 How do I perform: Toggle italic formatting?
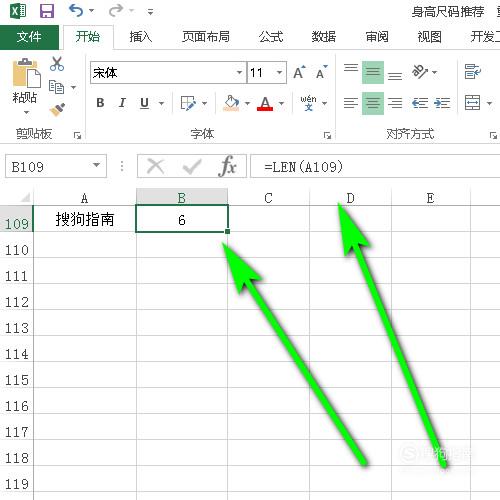tap(122, 103)
